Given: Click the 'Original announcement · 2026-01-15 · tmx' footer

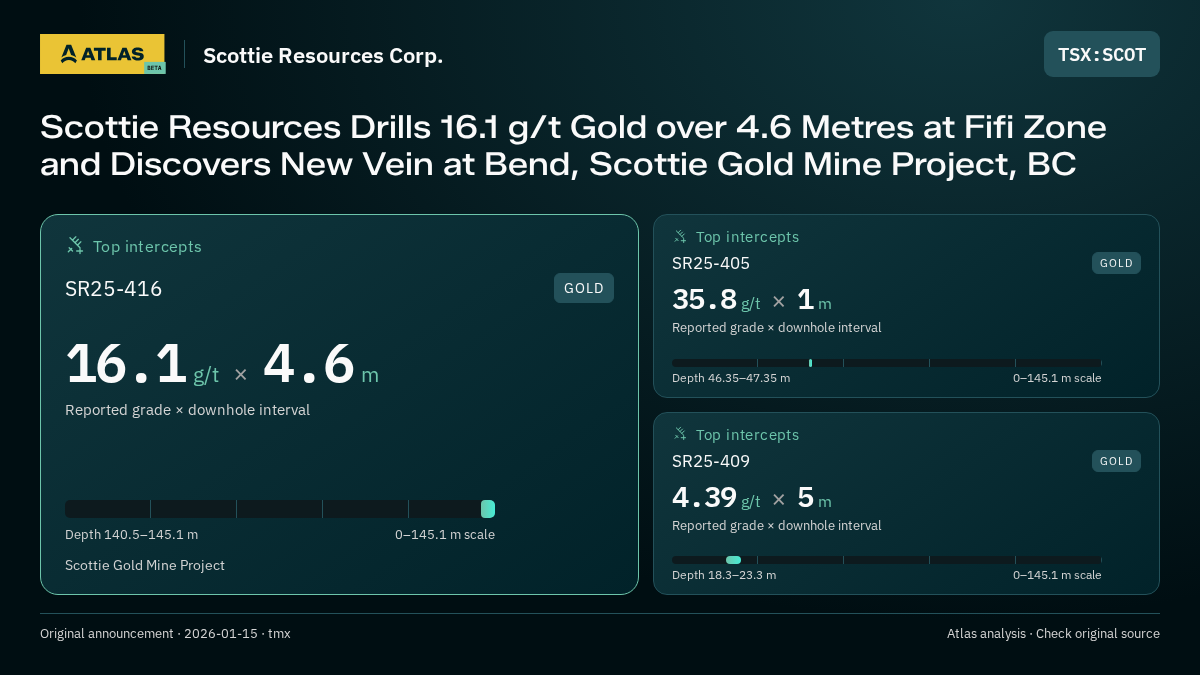Looking at the screenshot, I should pos(165,634).
